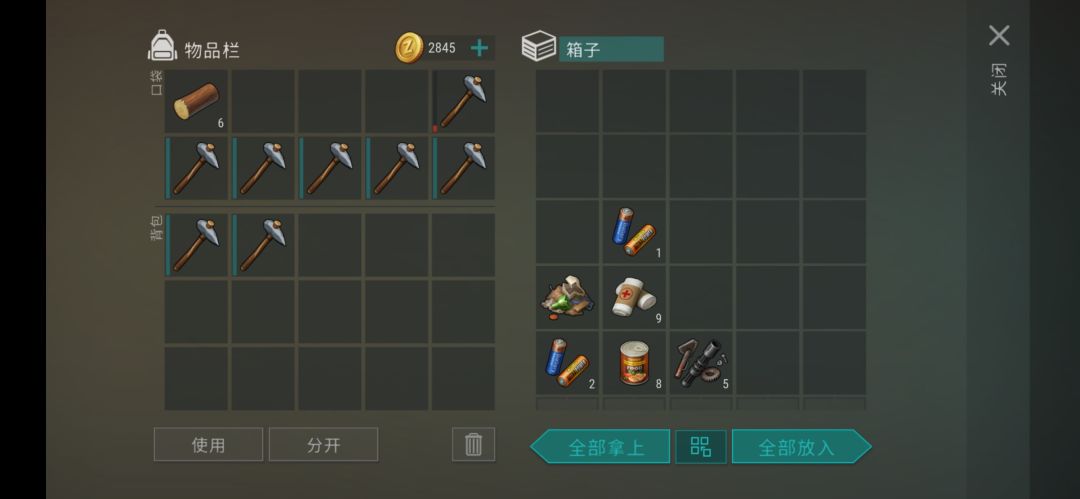Viewport: 1080px width, 499px height.
Task: Select the weapon parts stack of five
Action: coord(700,363)
